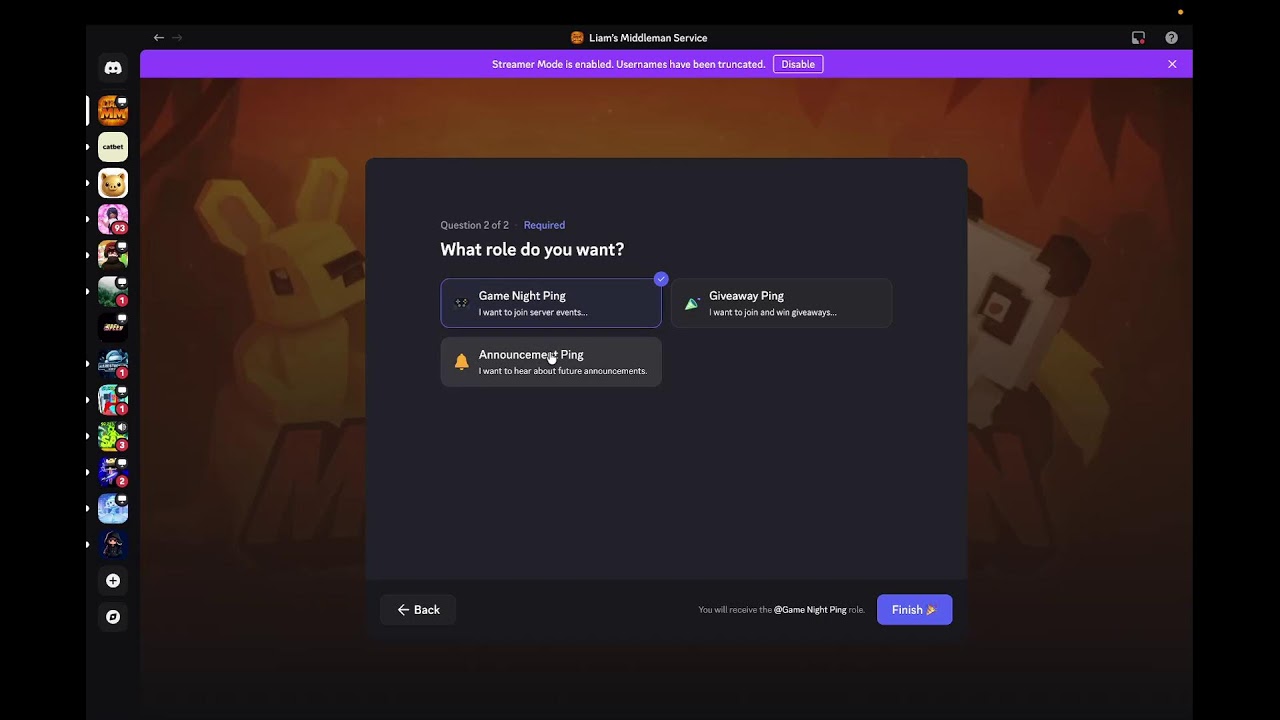This screenshot has width=1280, height=720.
Task: Open the green forest server icon
Action: (x=113, y=291)
